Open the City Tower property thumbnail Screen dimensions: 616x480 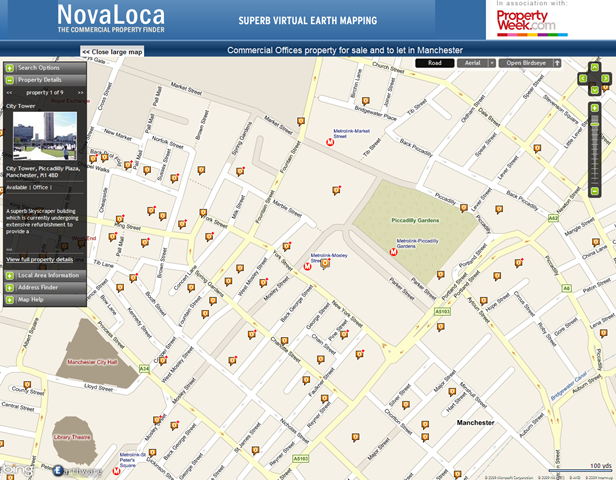click(x=45, y=136)
